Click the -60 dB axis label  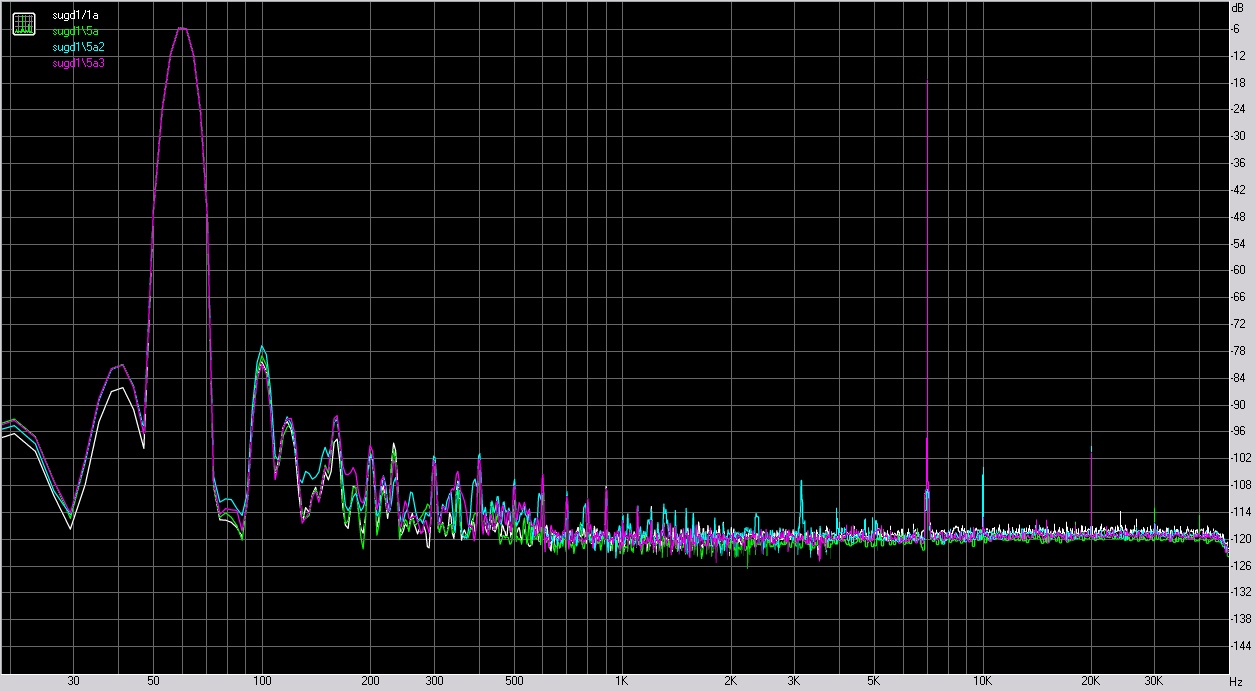tap(1237, 271)
